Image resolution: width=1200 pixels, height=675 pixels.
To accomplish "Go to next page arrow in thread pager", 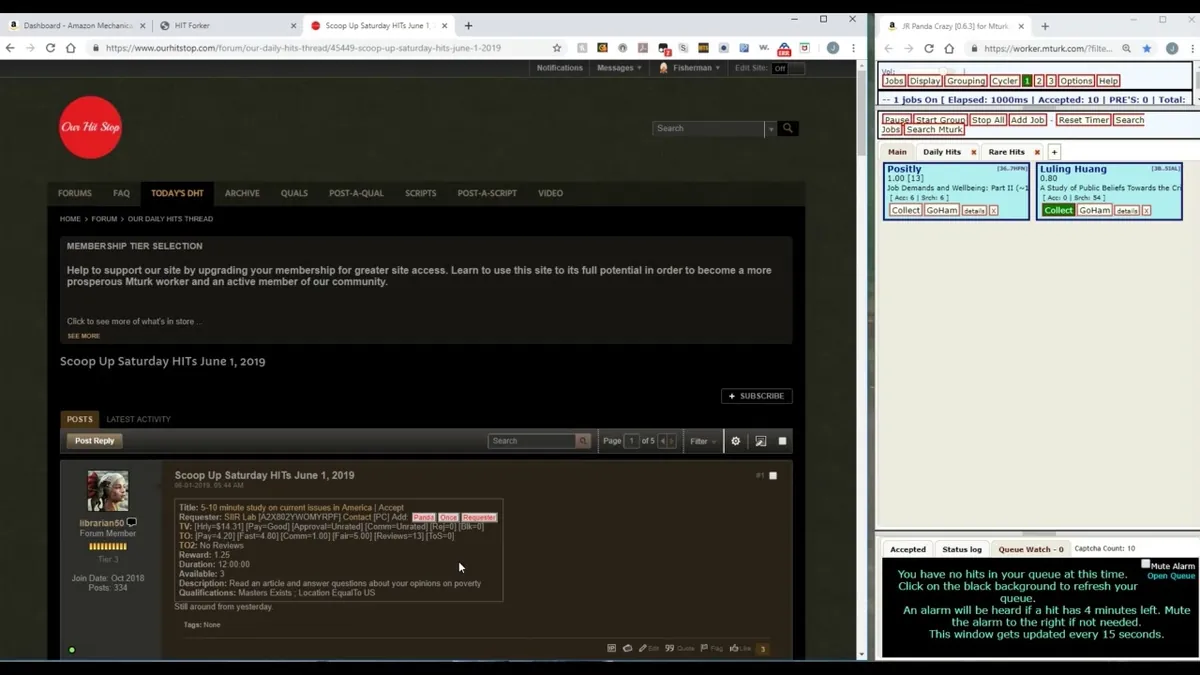I will [672, 441].
